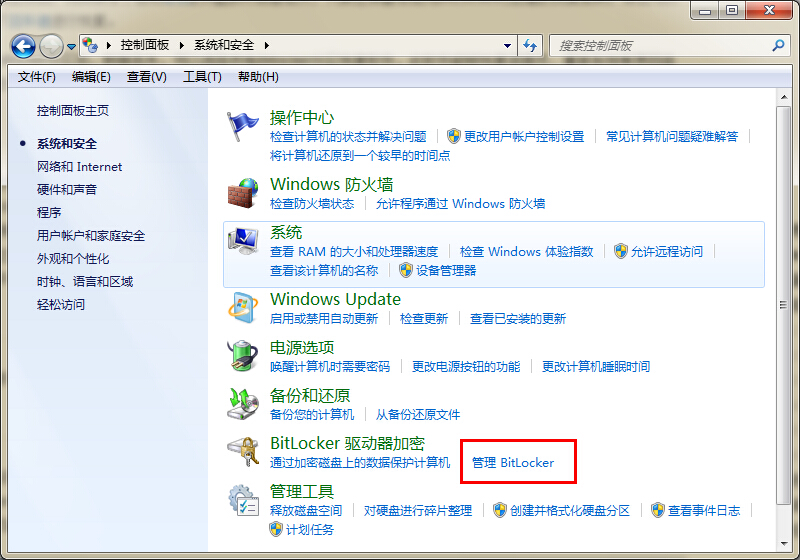Click 更改电源按钮的功能 link

[x=466, y=367]
